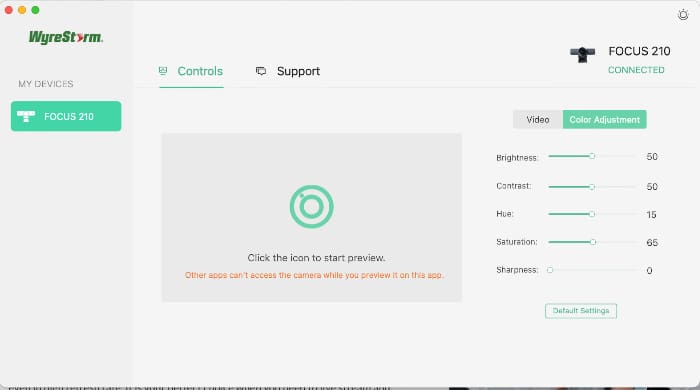Click the Brightness value 50
Viewport: 700px width, 390px height.
coord(652,157)
